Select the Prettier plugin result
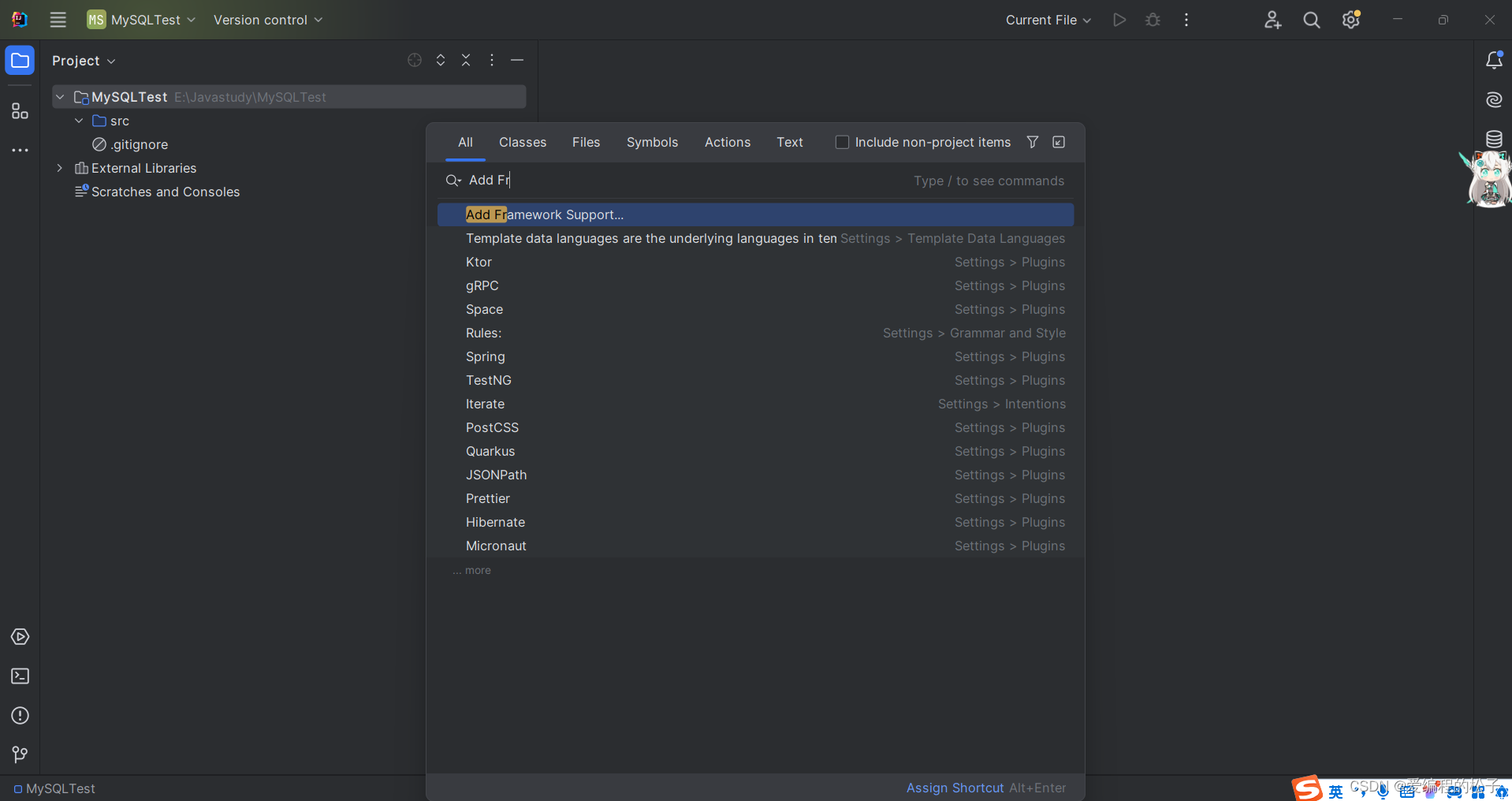 755,498
